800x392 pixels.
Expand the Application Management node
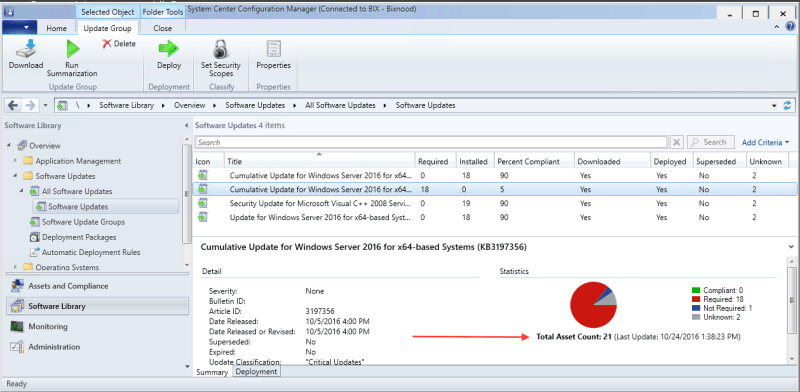point(16,161)
